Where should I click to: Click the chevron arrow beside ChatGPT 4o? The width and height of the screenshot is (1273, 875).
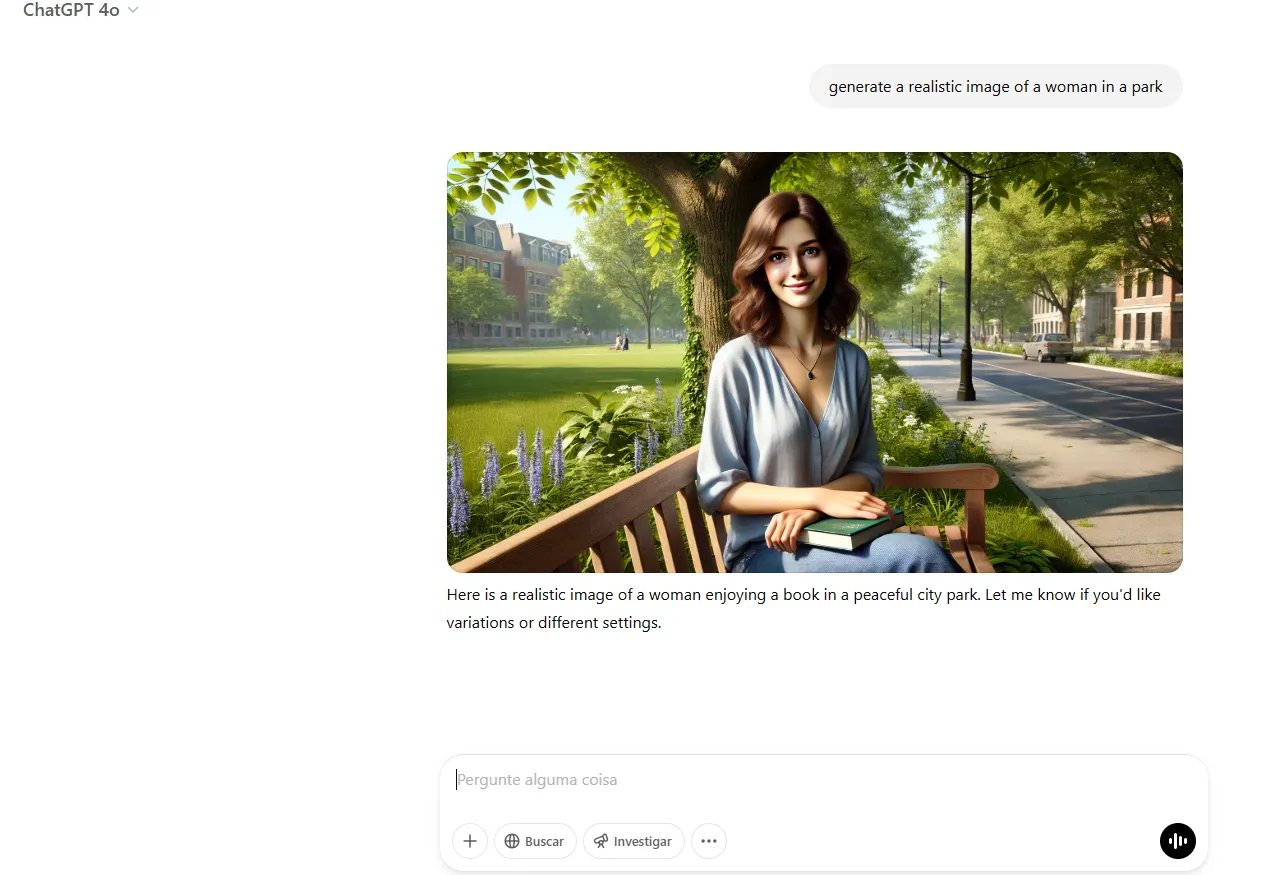134,11
